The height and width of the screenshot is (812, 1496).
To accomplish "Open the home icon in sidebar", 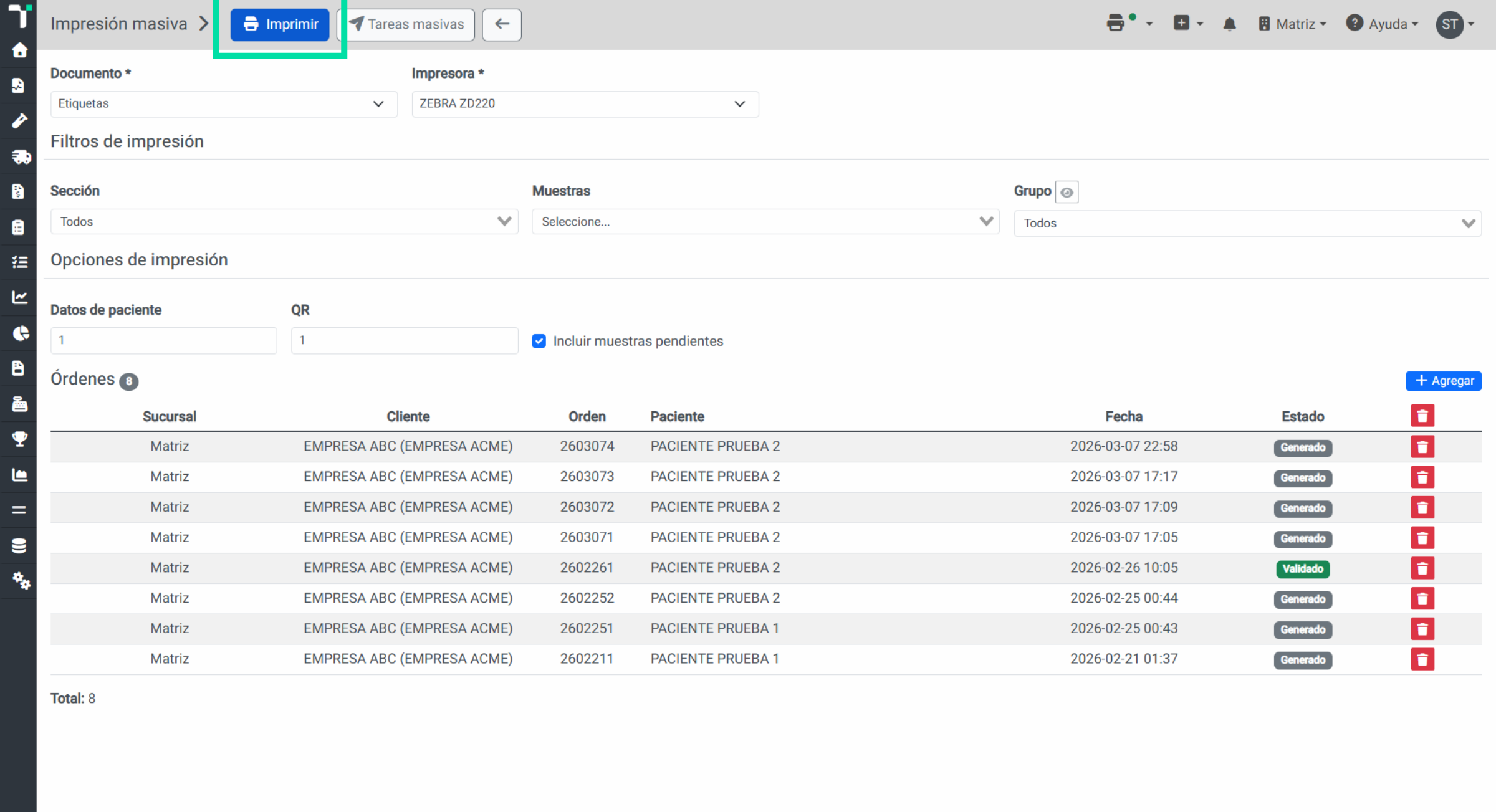I will [19, 50].
